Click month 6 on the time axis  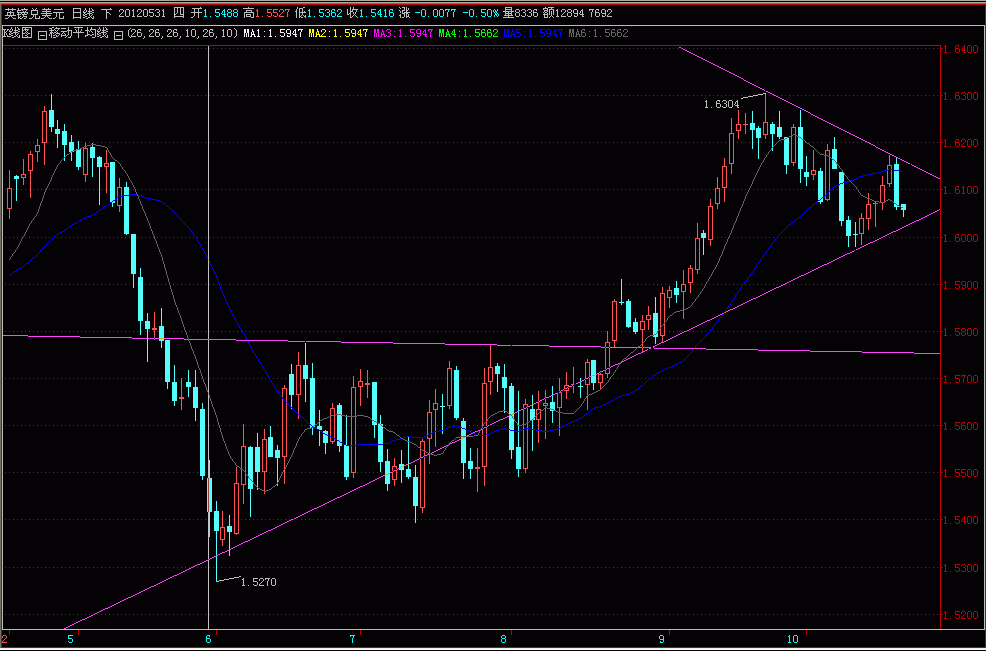tap(208, 640)
